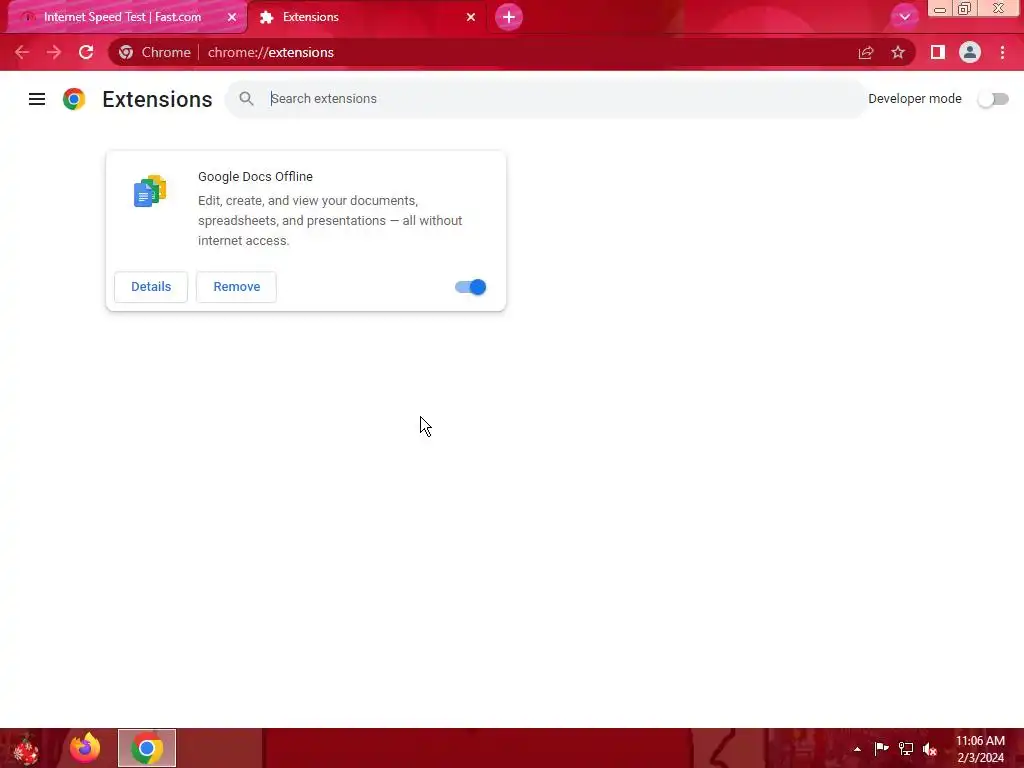Close the Chrome window
Viewport: 1024px width, 768px height.
tap(999, 8)
